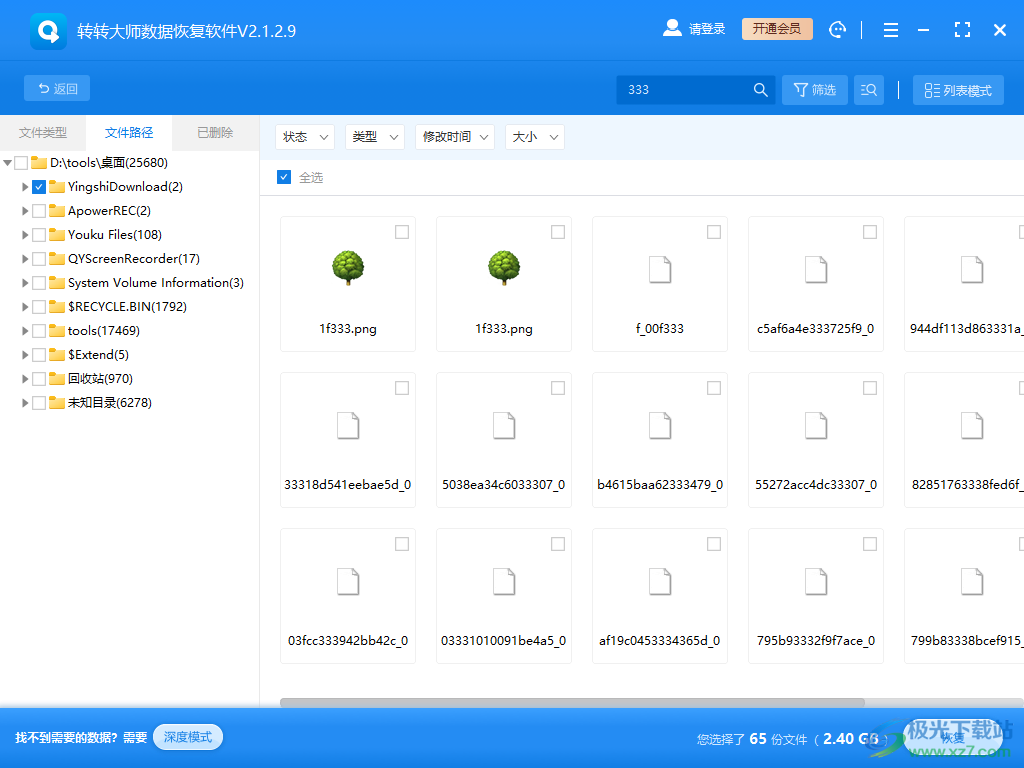Click the search magnifier icon in the search box
The width and height of the screenshot is (1024, 768).
pyautogui.click(x=760, y=90)
